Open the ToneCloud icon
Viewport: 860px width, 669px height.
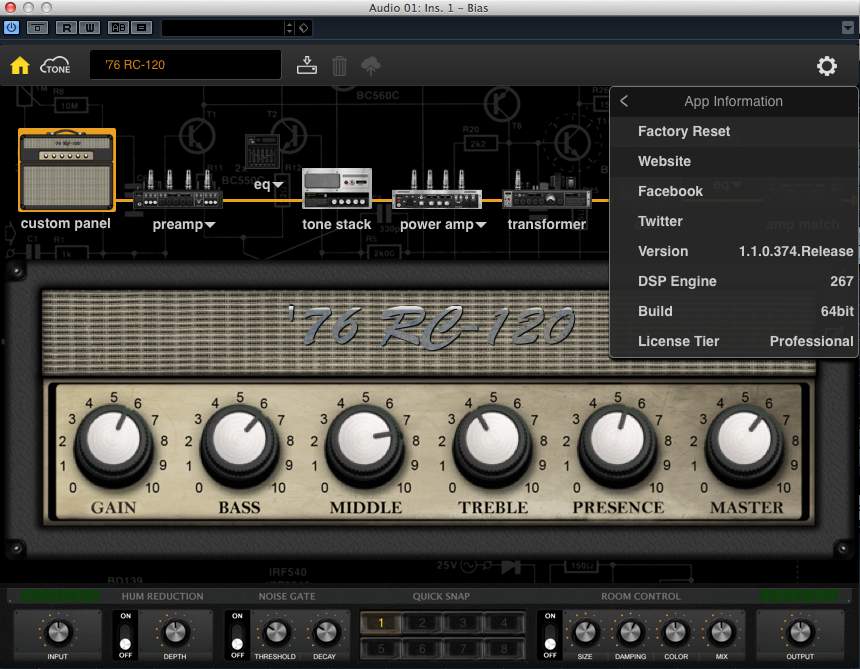click(55, 66)
